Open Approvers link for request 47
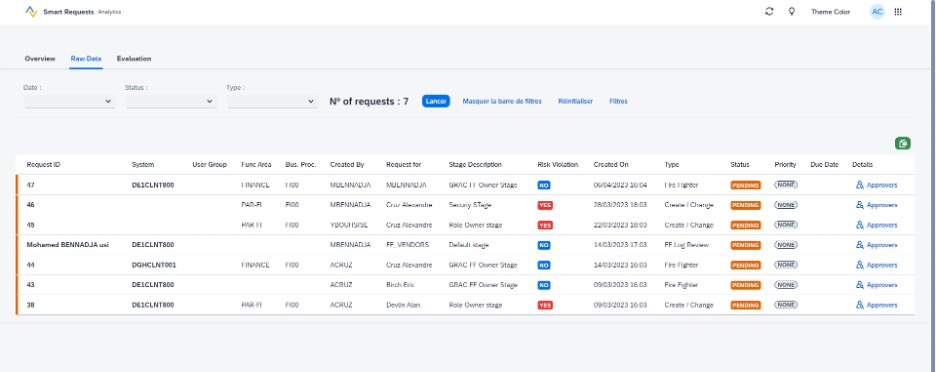 [882, 185]
